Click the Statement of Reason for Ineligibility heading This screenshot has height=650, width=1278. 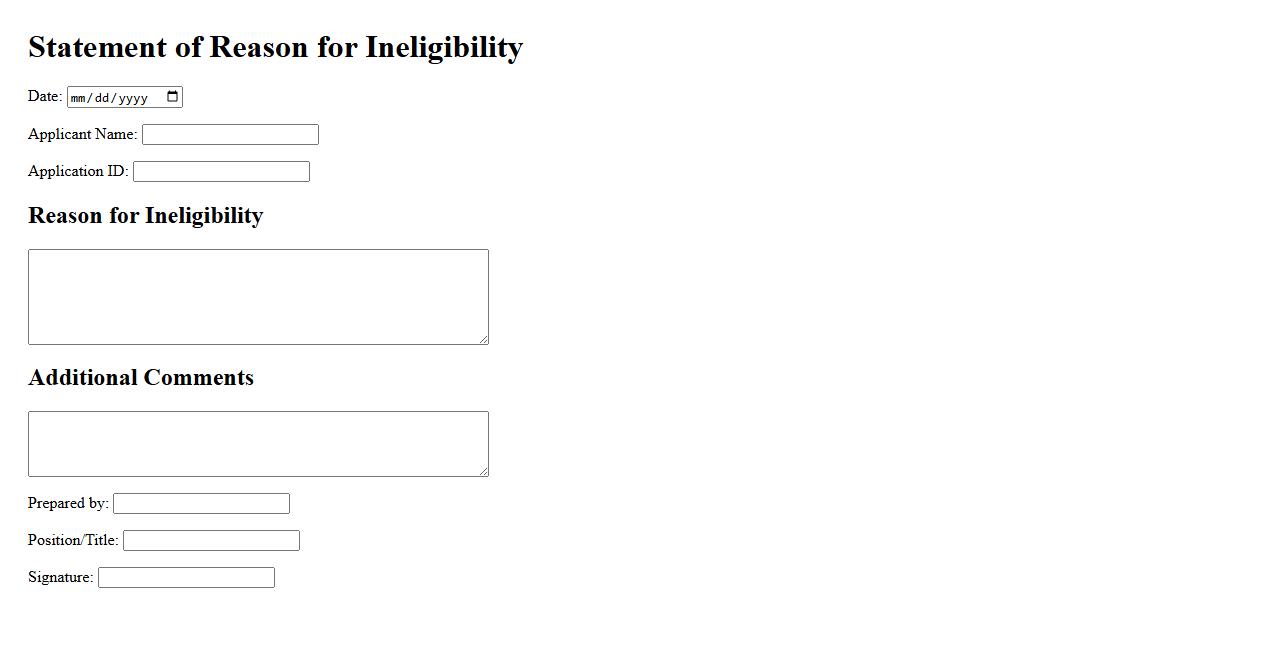coord(275,47)
